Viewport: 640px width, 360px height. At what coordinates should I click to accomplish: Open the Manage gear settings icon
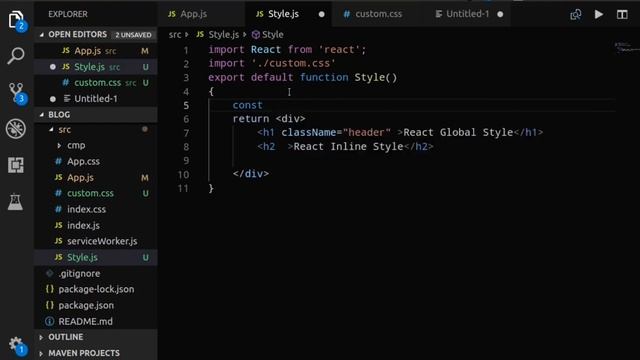click(16, 345)
